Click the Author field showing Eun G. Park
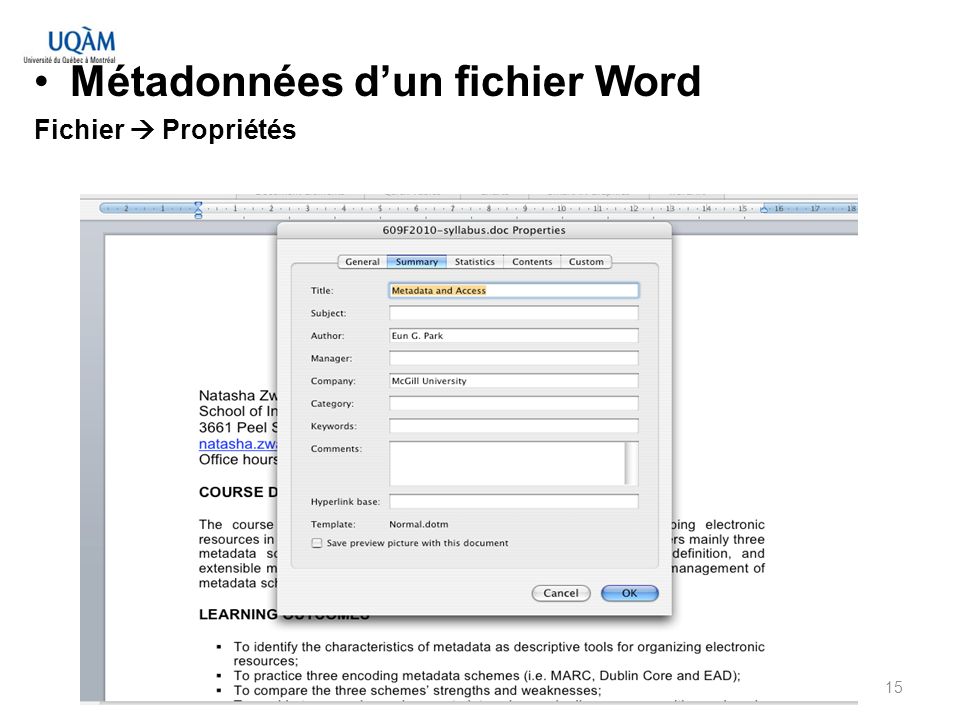The width and height of the screenshot is (960, 720). pos(514,336)
